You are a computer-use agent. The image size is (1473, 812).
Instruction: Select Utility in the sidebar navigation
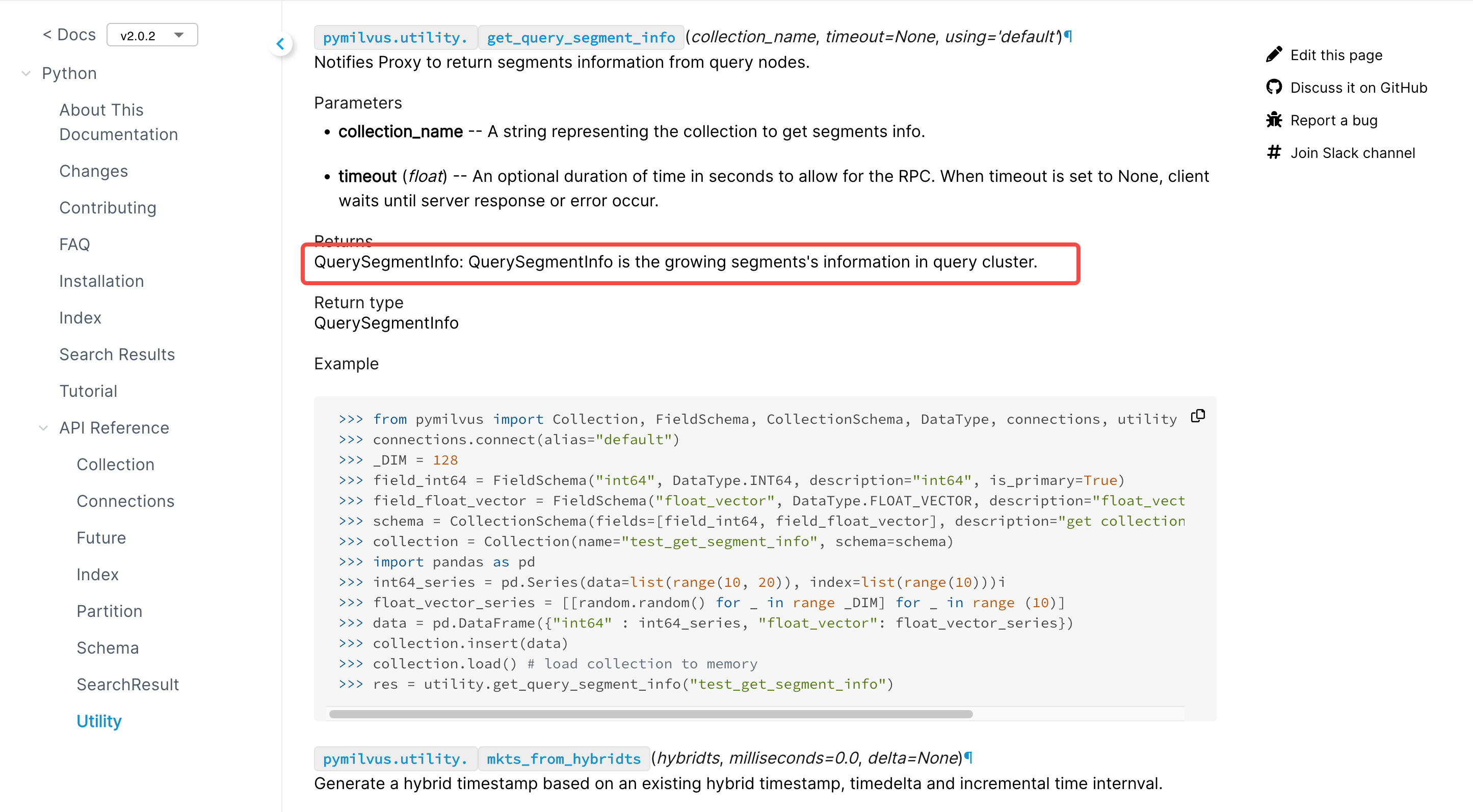click(98, 721)
